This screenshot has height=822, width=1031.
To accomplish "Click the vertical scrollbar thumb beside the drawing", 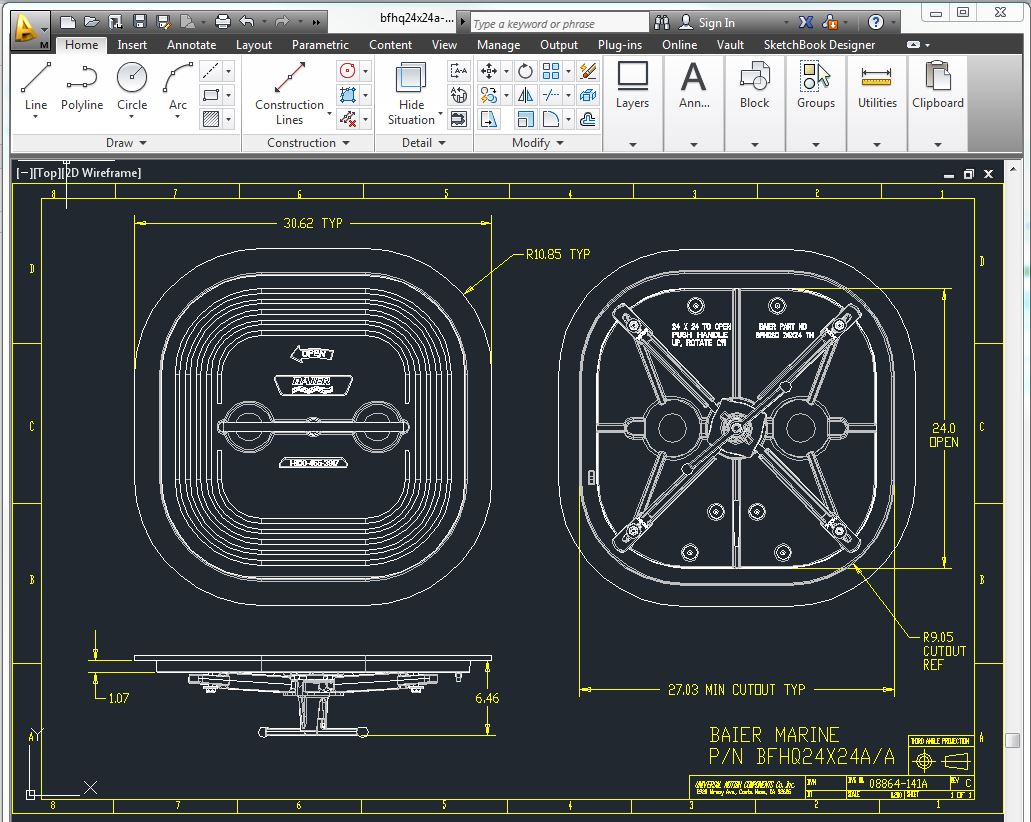I will [1013, 740].
